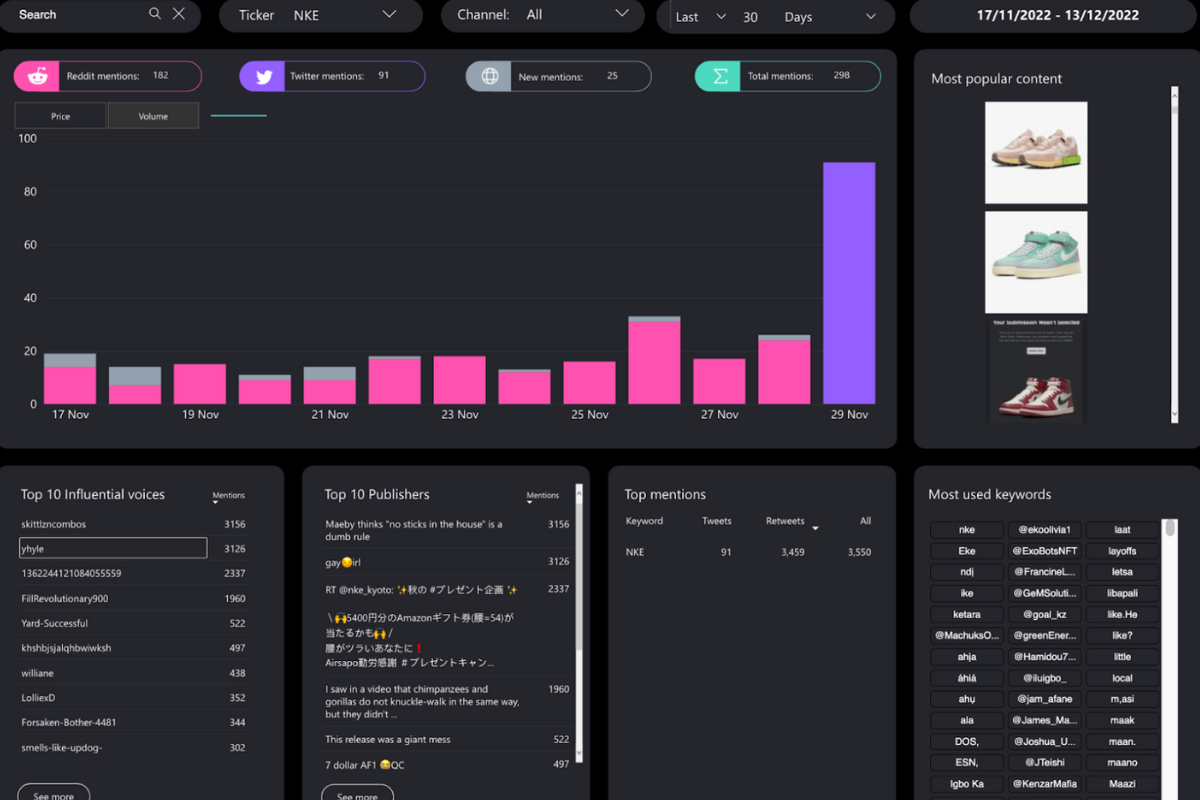
Task: Open the red and white sneaker thumbnail
Action: click(1036, 370)
